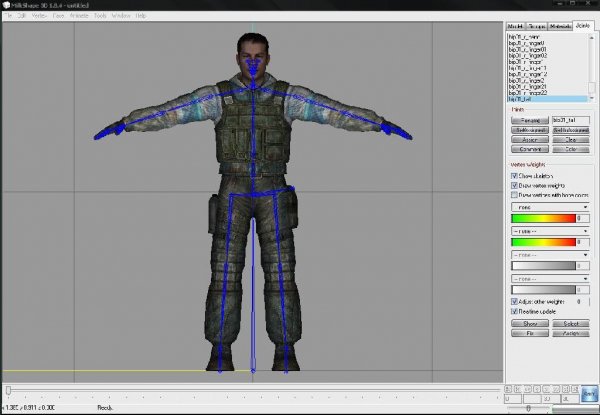This screenshot has width=600, height=415.
Task: Open third bone weight dropdown
Action: click(x=550, y=255)
